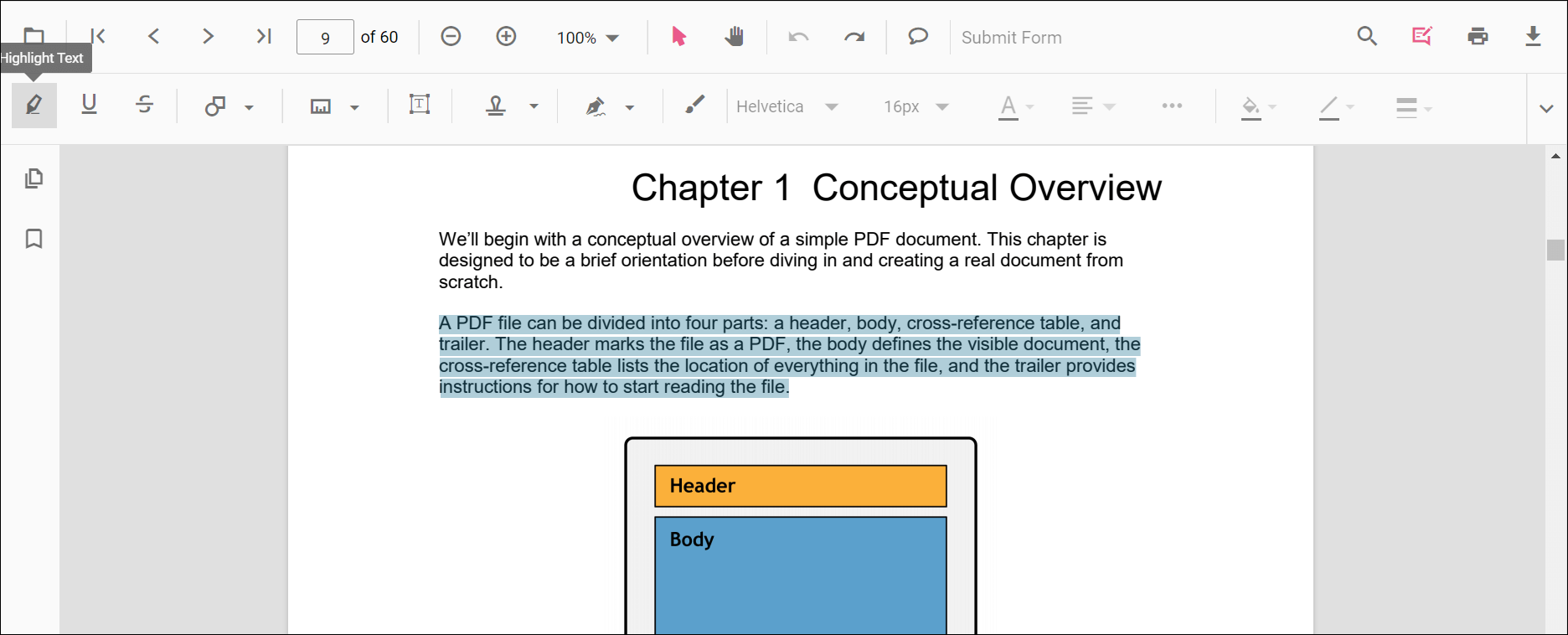This screenshot has width=1568, height=635.
Task: Select the Strikethrough annotation tool
Action: [x=144, y=105]
